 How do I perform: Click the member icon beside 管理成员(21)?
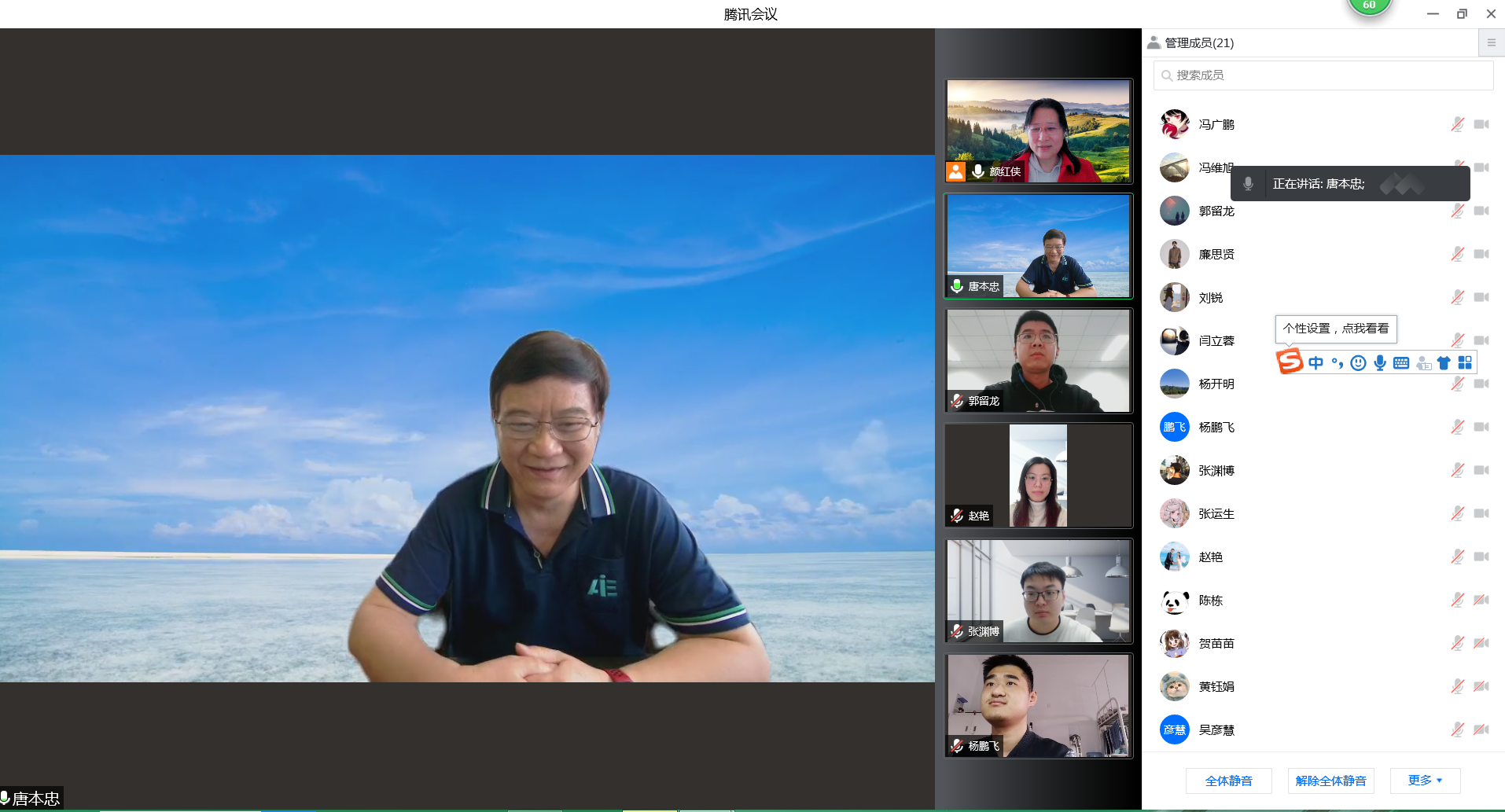pyautogui.click(x=1154, y=42)
